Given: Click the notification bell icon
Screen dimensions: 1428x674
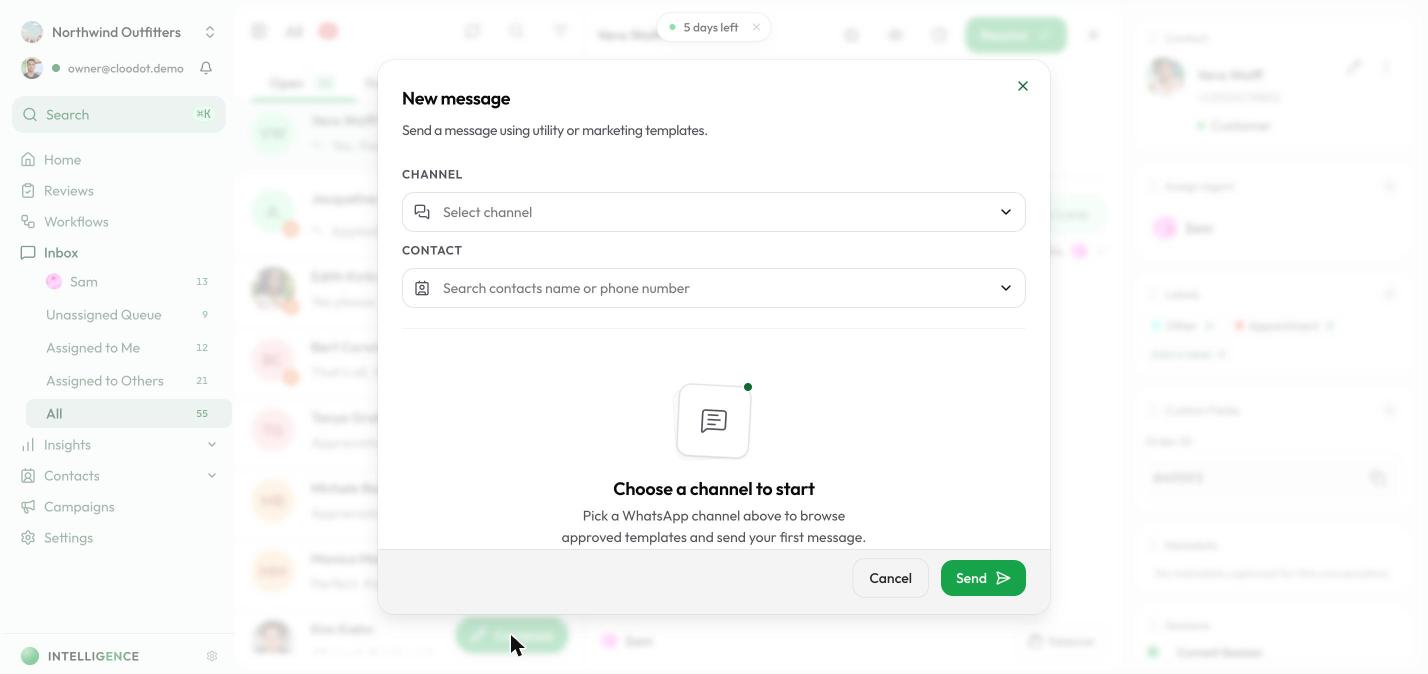Looking at the screenshot, I should [206, 68].
